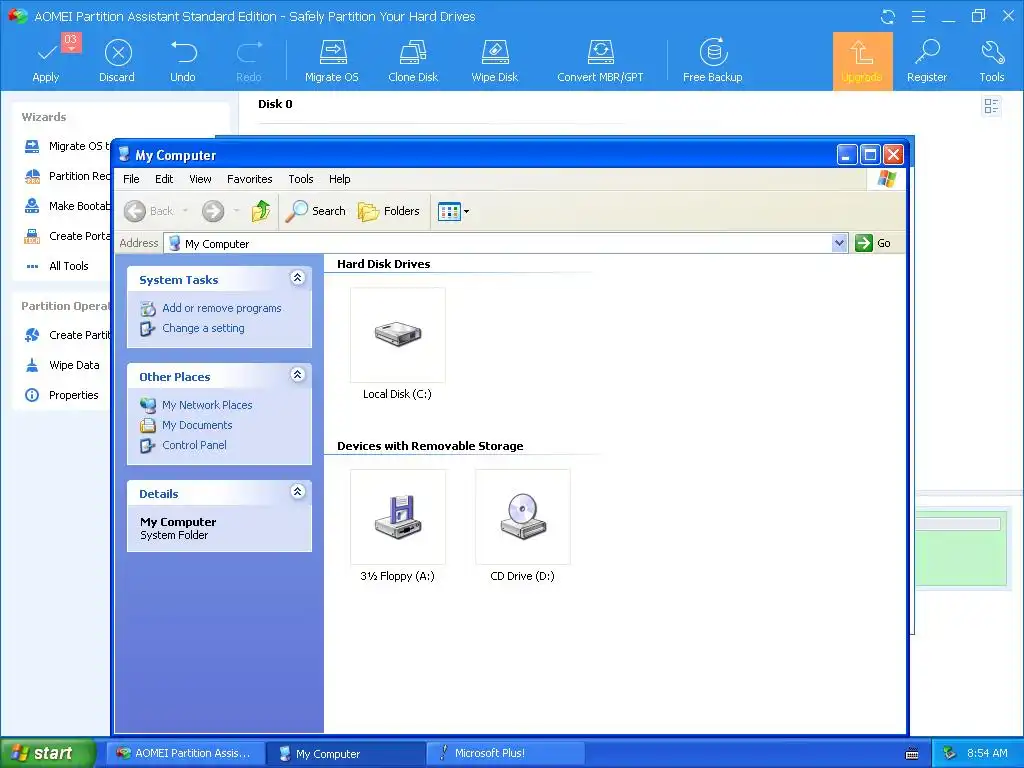Switch to Microsoft Plus! taskbar item

[x=505, y=754]
